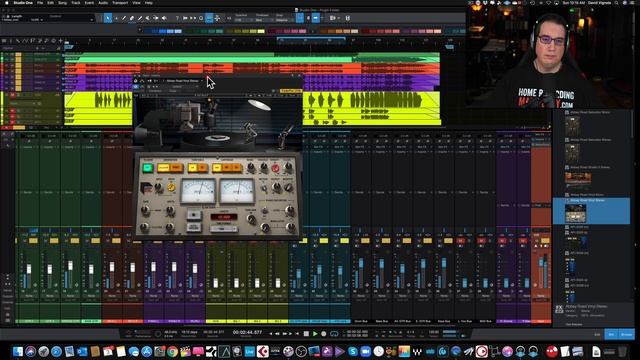Click the Auto Resume button on Vinyl plugin
640x360 pixels.
[x=194, y=227]
